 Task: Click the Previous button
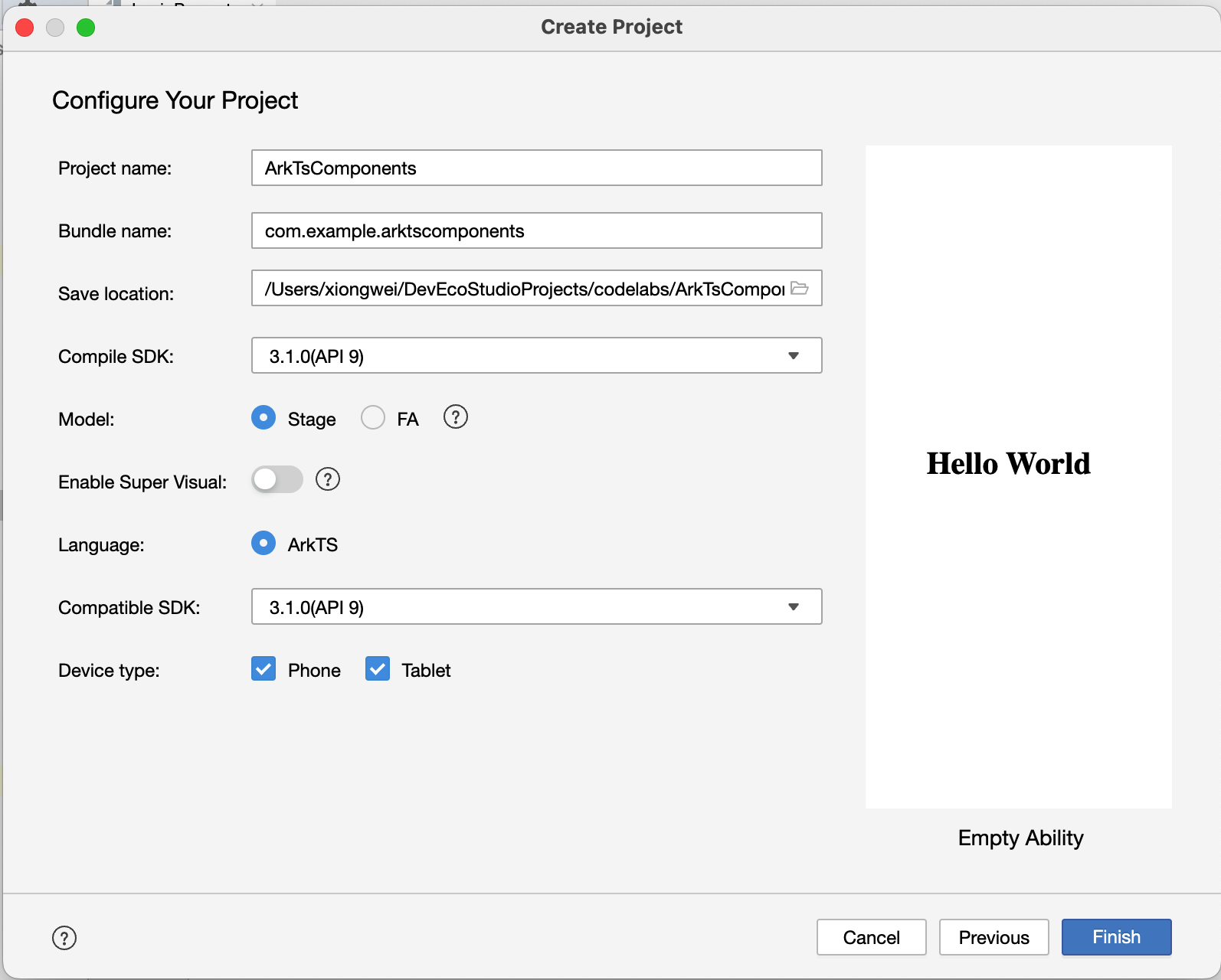click(x=994, y=937)
